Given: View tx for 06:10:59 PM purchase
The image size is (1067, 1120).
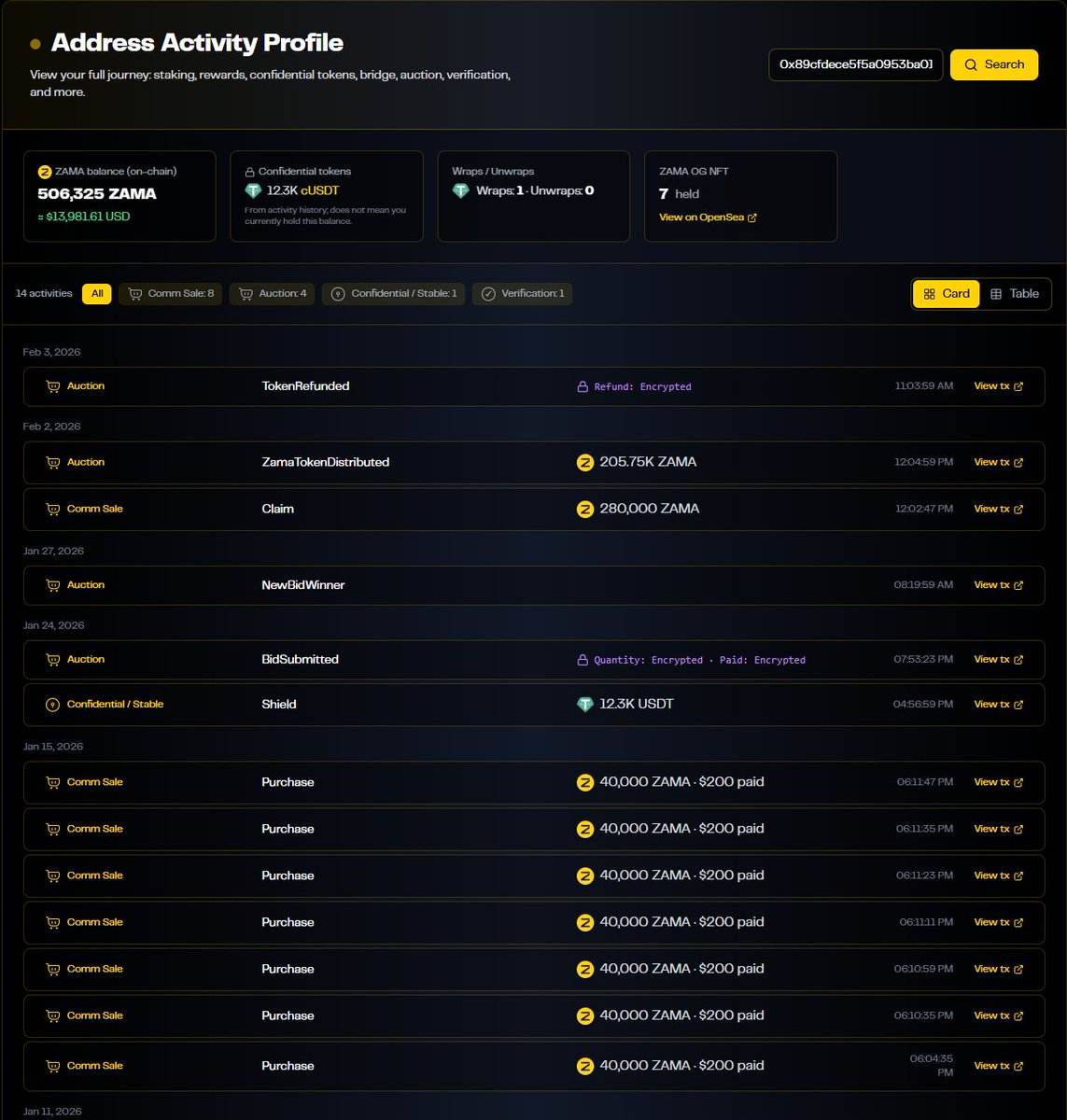Looking at the screenshot, I should [998, 969].
